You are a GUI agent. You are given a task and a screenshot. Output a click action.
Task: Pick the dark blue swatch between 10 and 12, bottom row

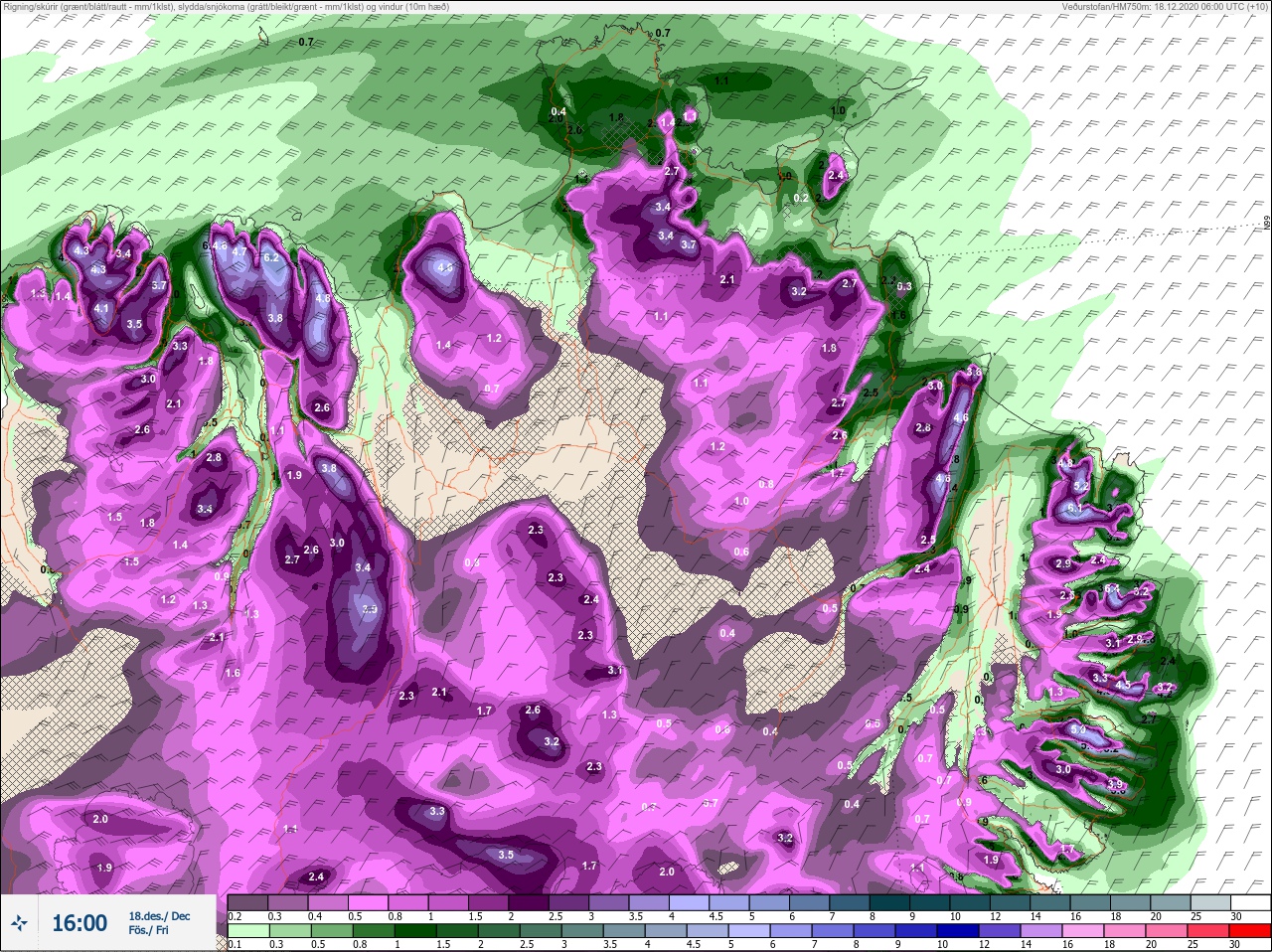coord(958,931)
